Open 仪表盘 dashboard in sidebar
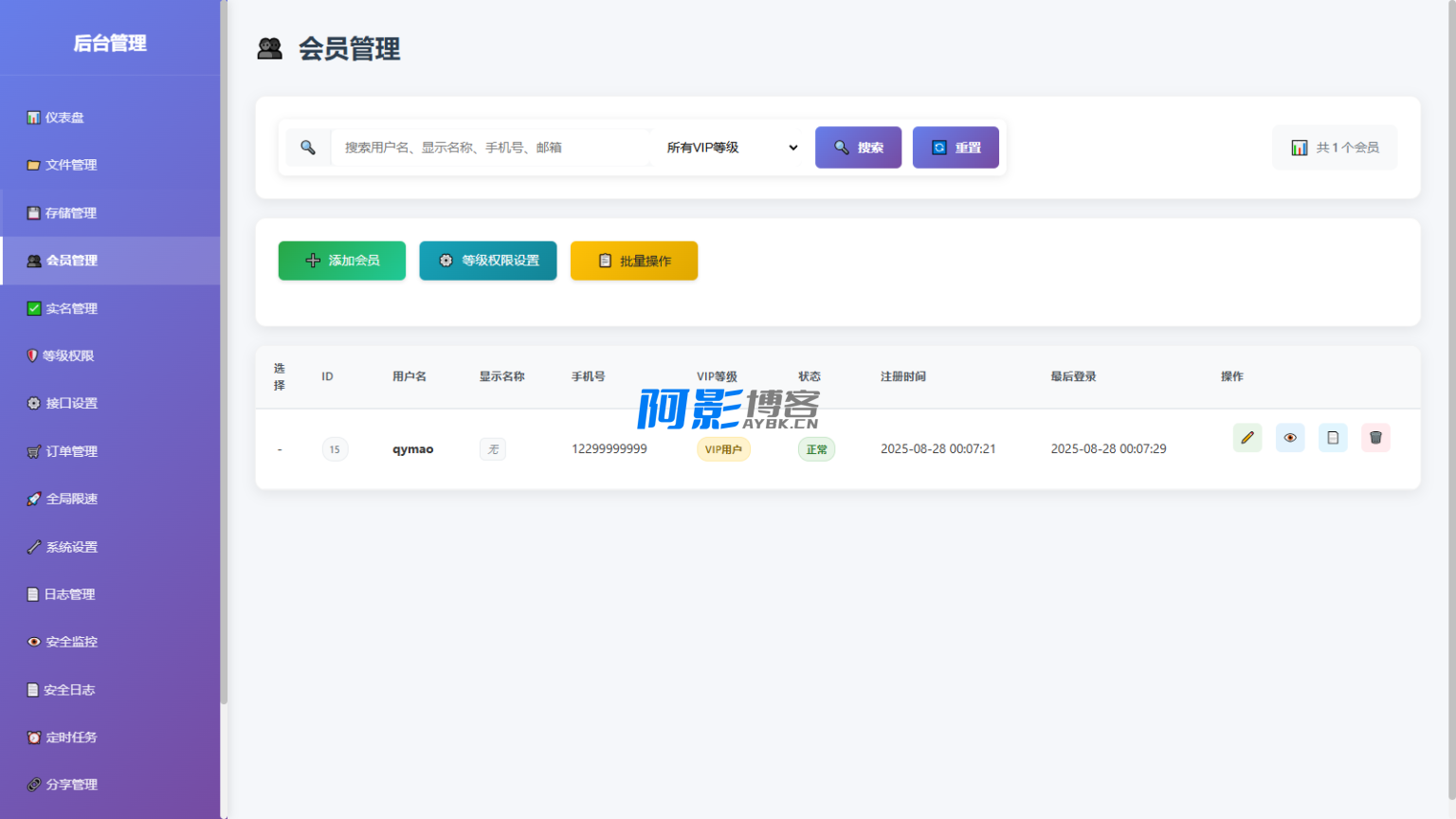Viewport: 1456px width, 819px height. pyautogui.click(x=64, y=118)
